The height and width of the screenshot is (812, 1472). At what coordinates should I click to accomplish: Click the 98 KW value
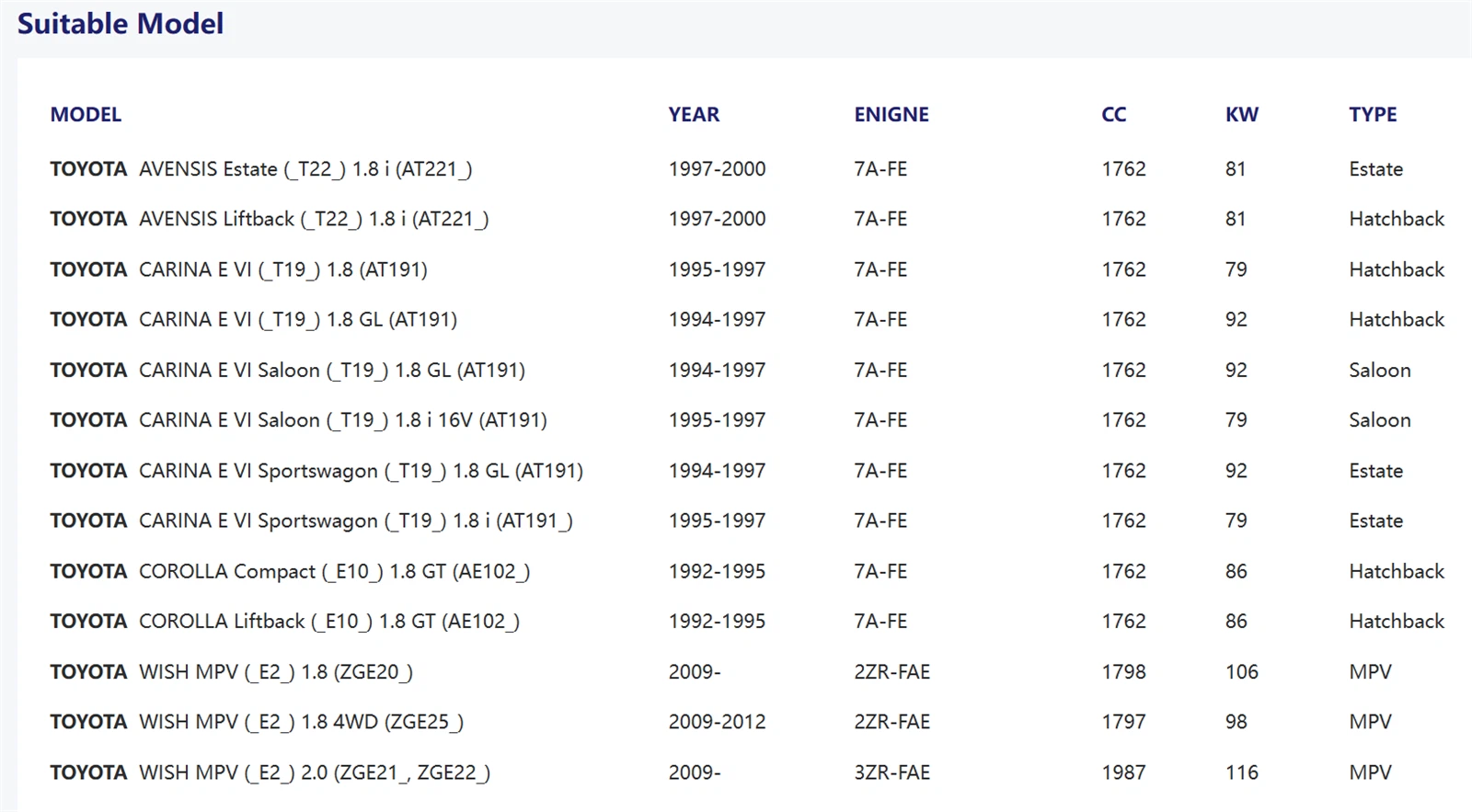pyautogui.click(x=1236, y=722)
